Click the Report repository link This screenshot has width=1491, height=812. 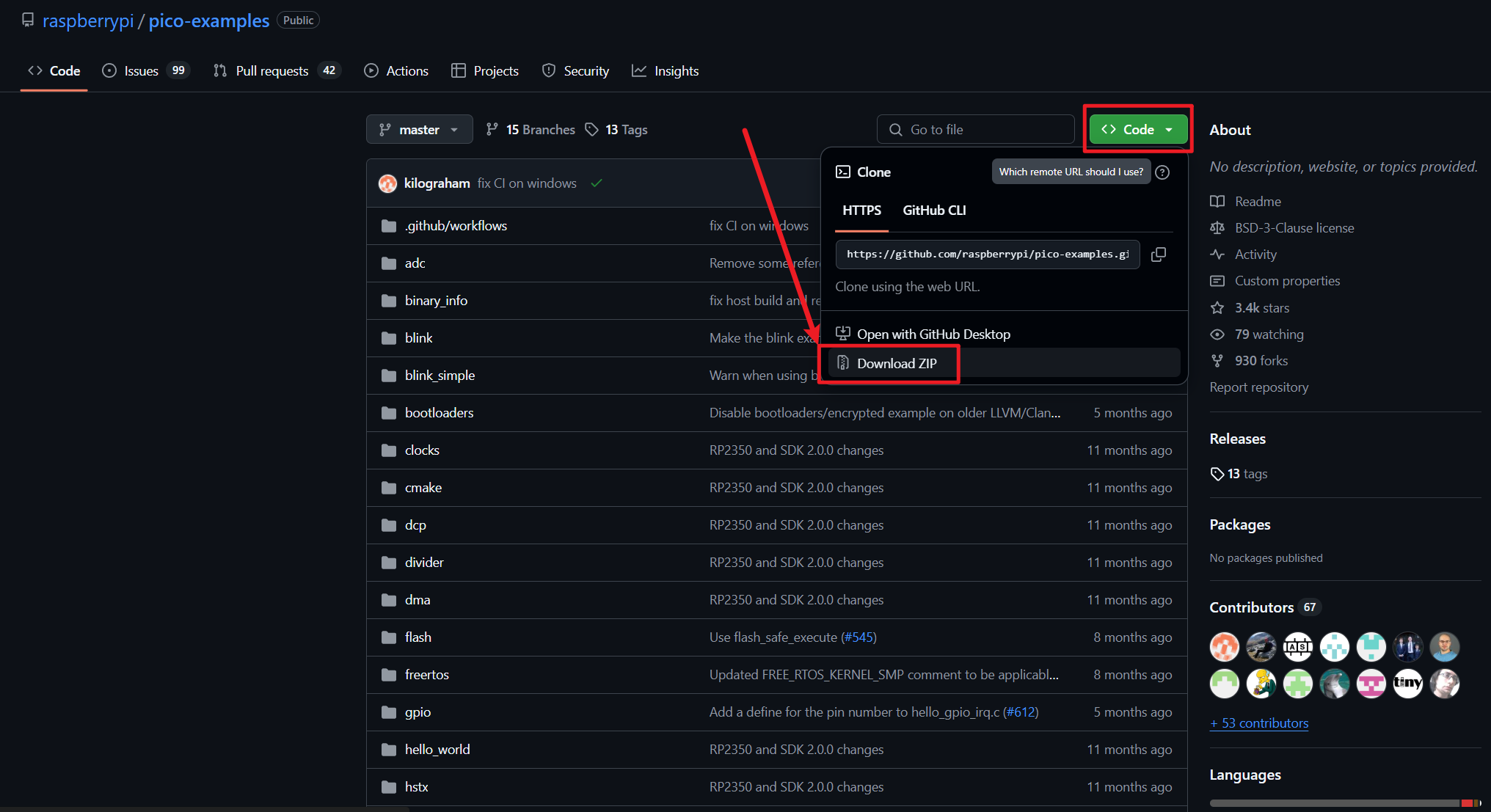click(x=1259, y=387)
